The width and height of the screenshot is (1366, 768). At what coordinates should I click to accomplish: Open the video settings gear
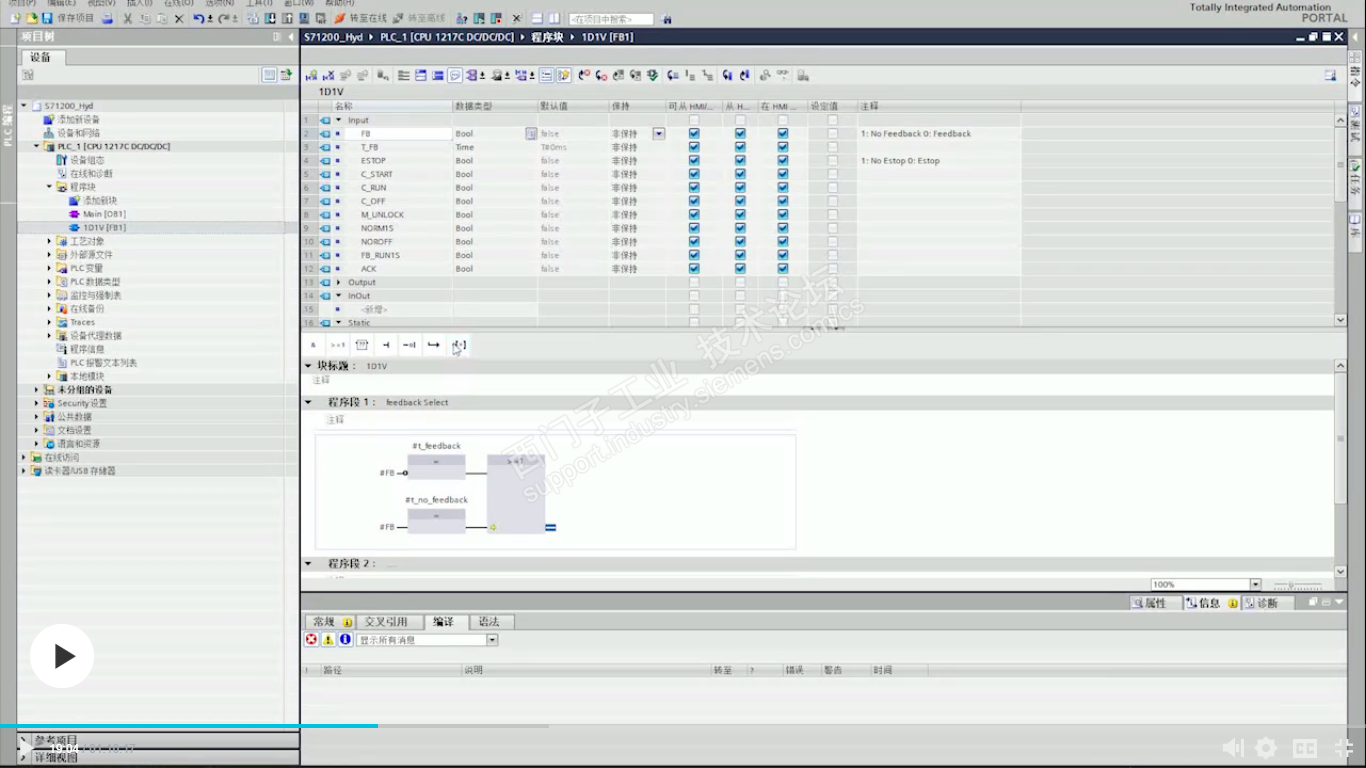pyautogui.click(x=1266, y=748)
